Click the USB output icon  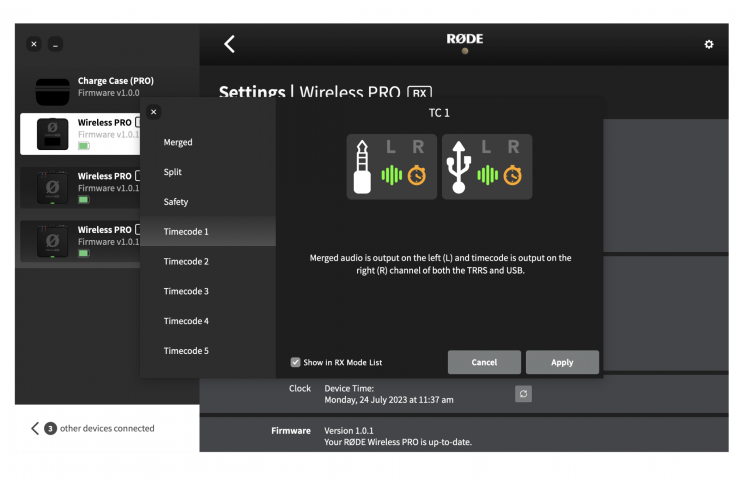(459, 167)
